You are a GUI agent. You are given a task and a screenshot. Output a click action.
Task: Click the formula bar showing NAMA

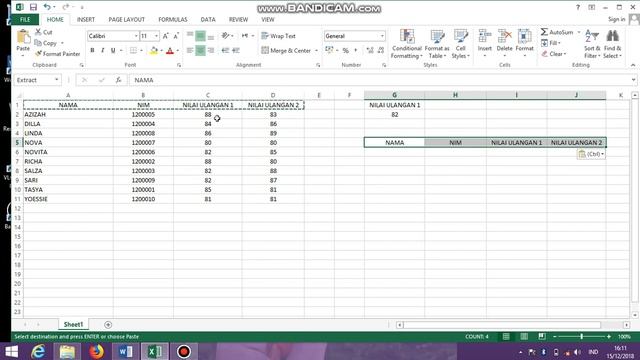tap(381, 80)
